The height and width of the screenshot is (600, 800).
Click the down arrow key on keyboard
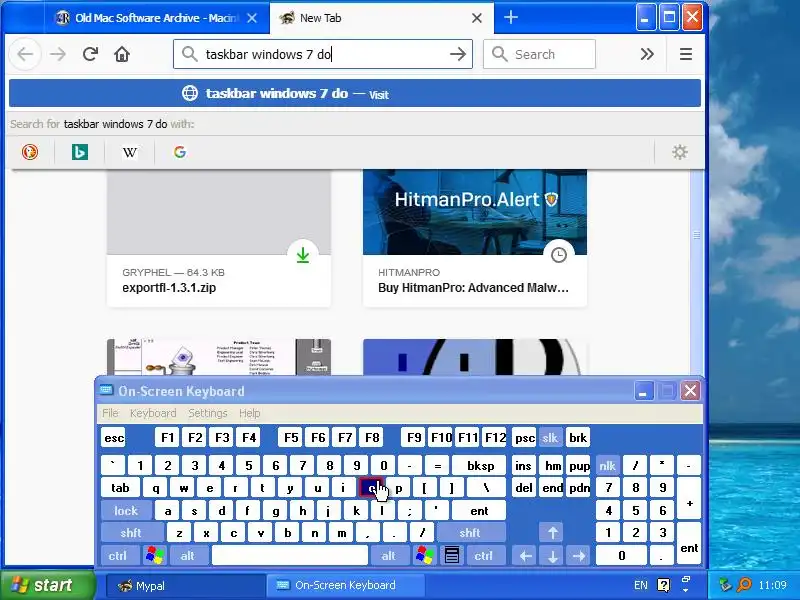click(x=553, y=555)
